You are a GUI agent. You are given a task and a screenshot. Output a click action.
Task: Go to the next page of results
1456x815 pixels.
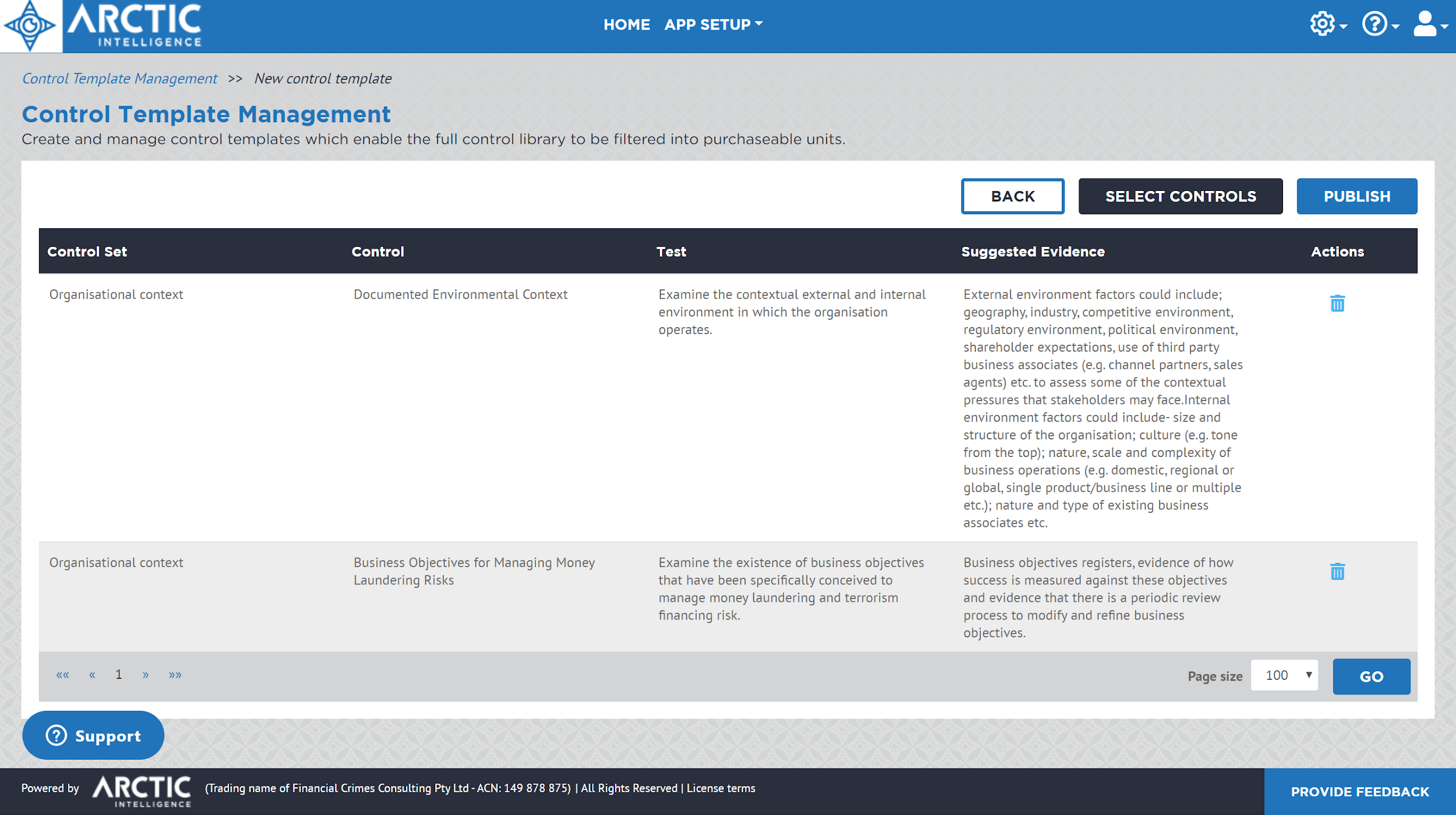tap(146, 675)
